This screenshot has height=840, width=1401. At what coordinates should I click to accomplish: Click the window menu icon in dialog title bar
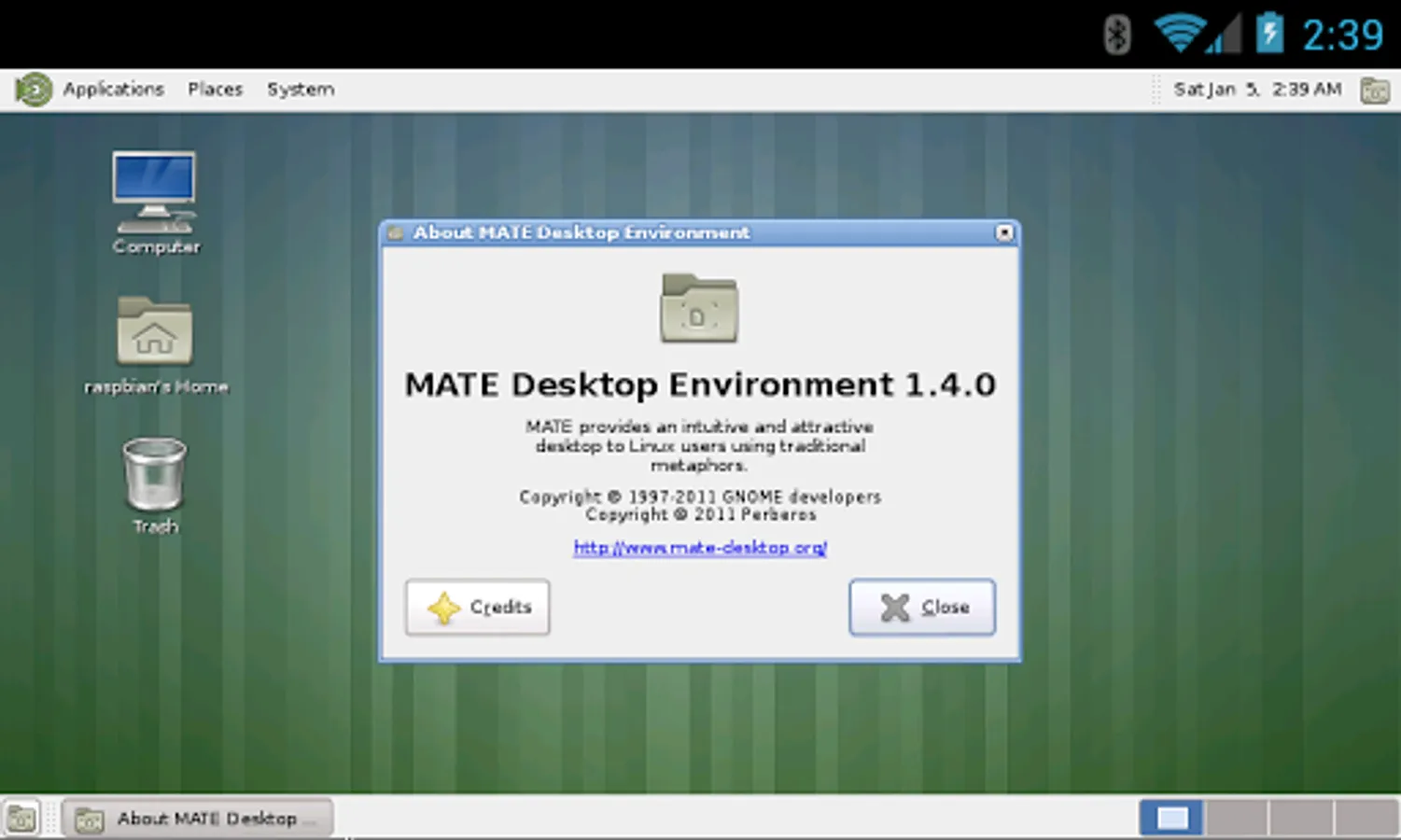point(395,232)
